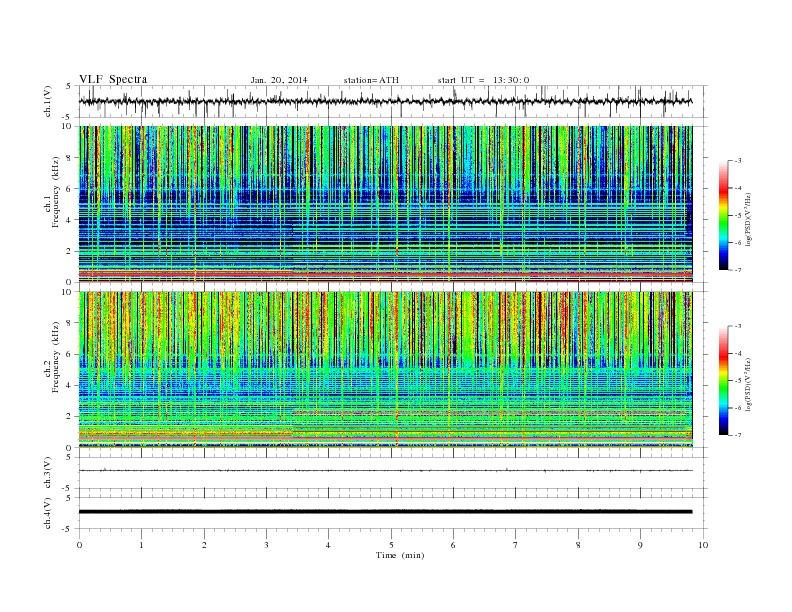Click the time-axis tick label "0"
This screenshot has width=792, height=612.
[79, 545]
